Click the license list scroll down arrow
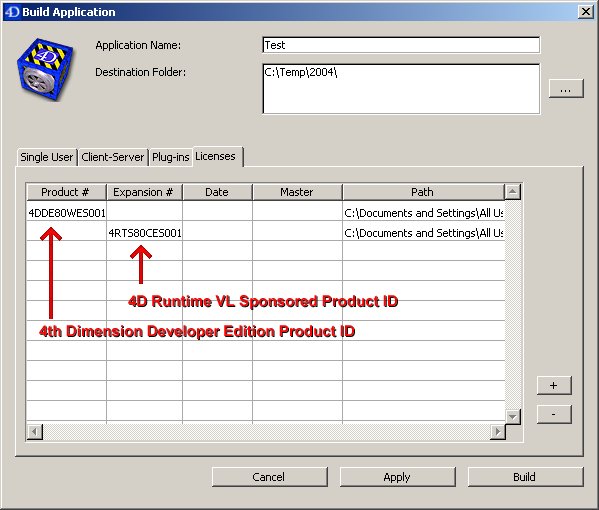Image resolution: width=599 pixels, height=510 pixels. point(513,416)
